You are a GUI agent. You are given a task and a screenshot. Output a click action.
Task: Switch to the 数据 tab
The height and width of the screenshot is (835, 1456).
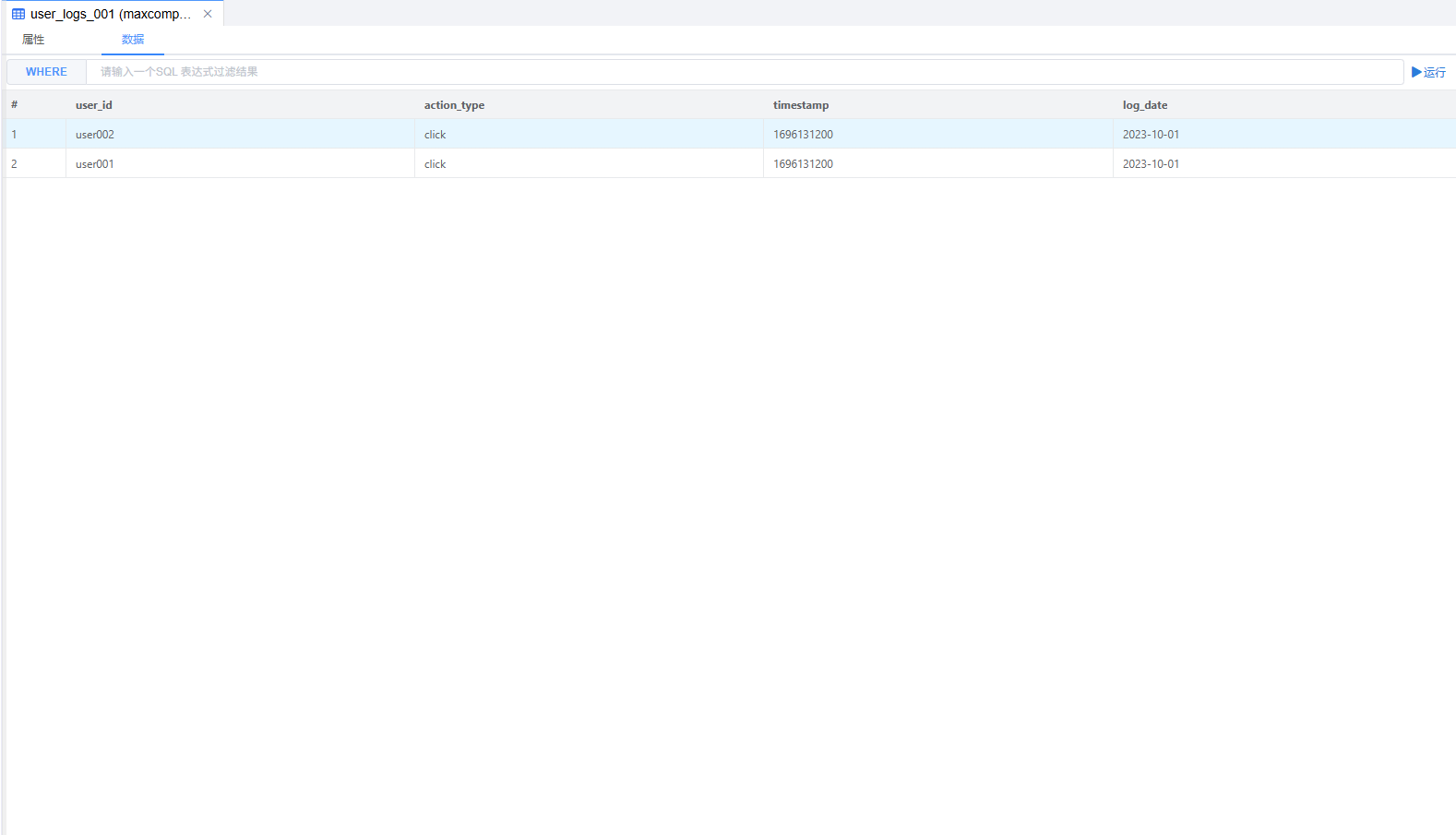point(133,40)
